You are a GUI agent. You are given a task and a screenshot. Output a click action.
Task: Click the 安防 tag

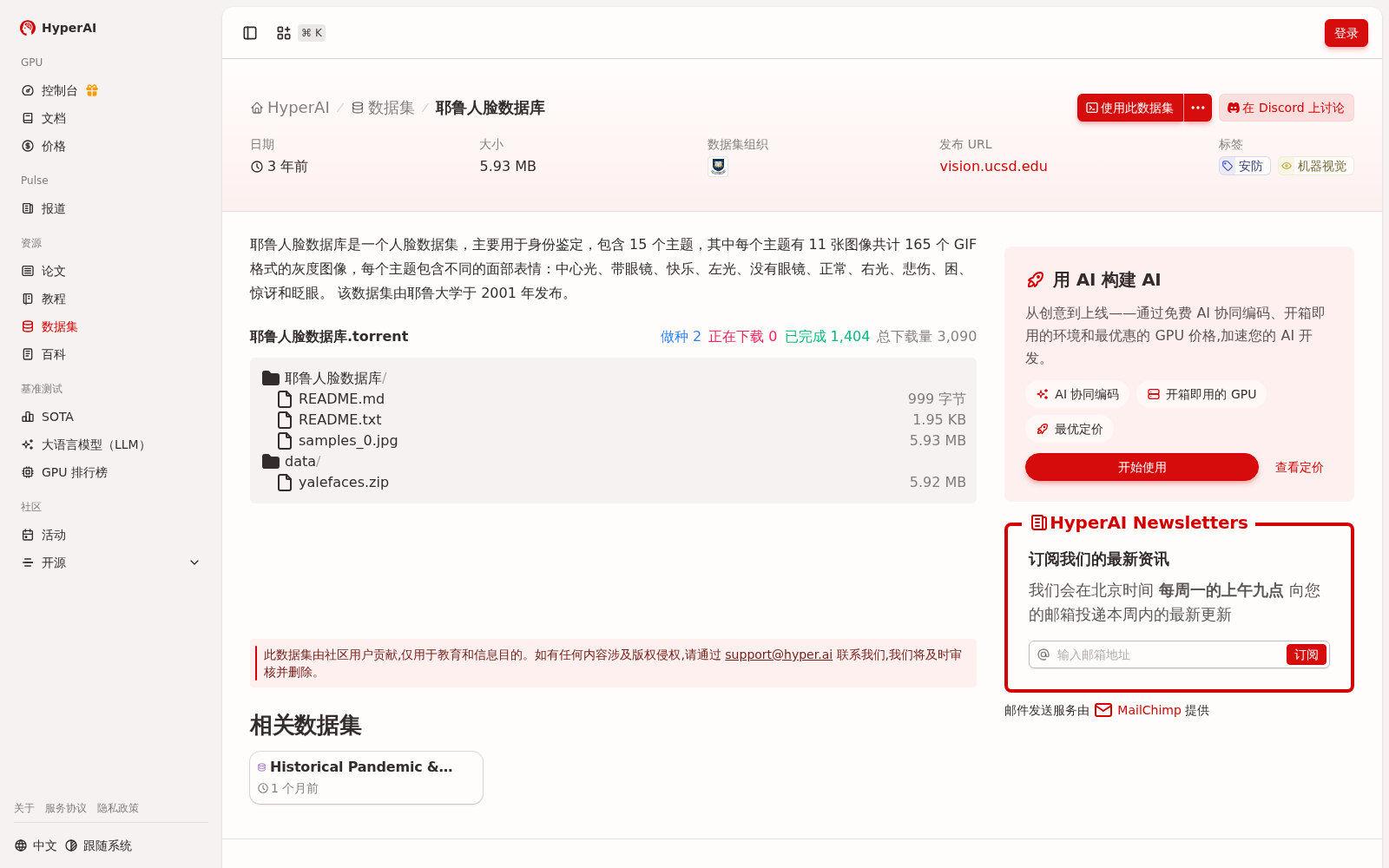point(1244,166)
